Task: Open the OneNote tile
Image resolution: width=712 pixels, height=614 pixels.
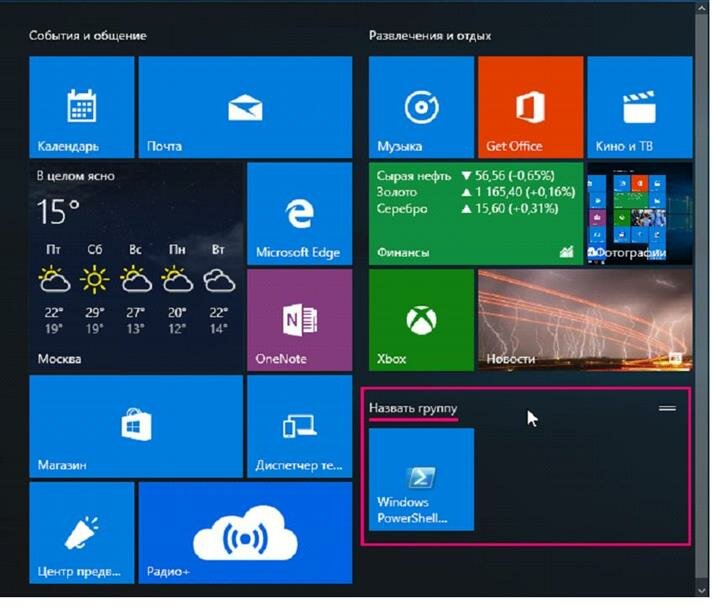Action: (300, 320)
